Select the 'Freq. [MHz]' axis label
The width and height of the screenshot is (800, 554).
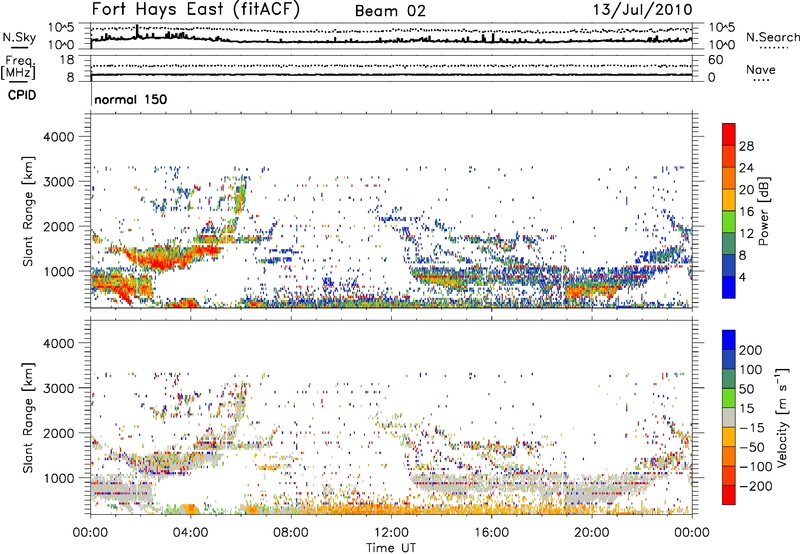coord(19,67)
